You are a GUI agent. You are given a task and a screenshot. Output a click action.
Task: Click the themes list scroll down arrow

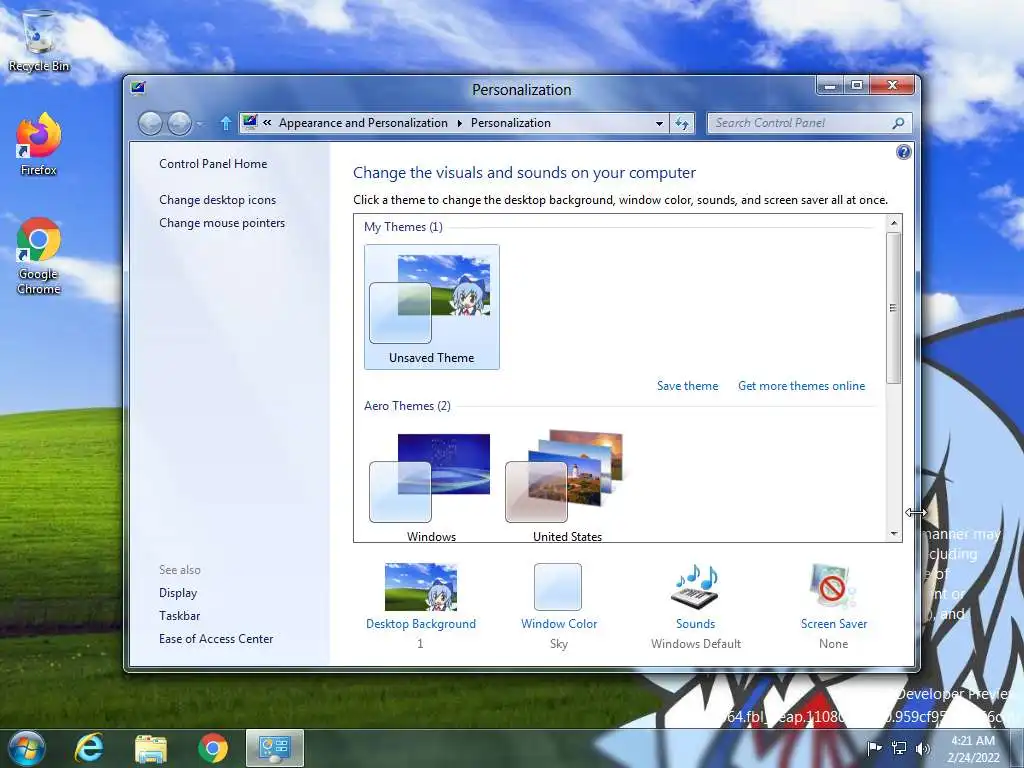pos(894,534)
